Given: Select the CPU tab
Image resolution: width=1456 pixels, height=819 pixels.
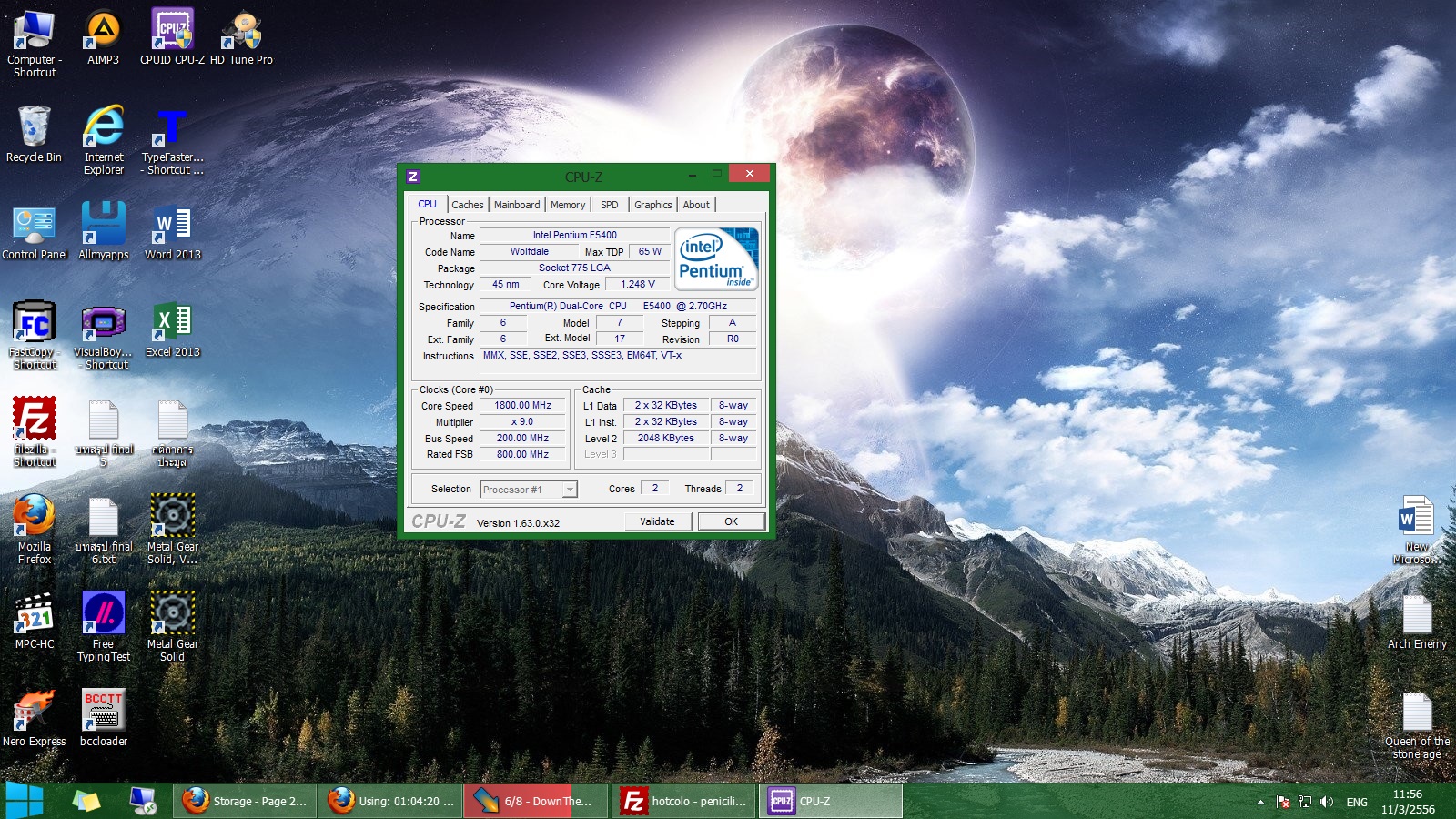Looking at the screenshot, I should pos(428,204).
